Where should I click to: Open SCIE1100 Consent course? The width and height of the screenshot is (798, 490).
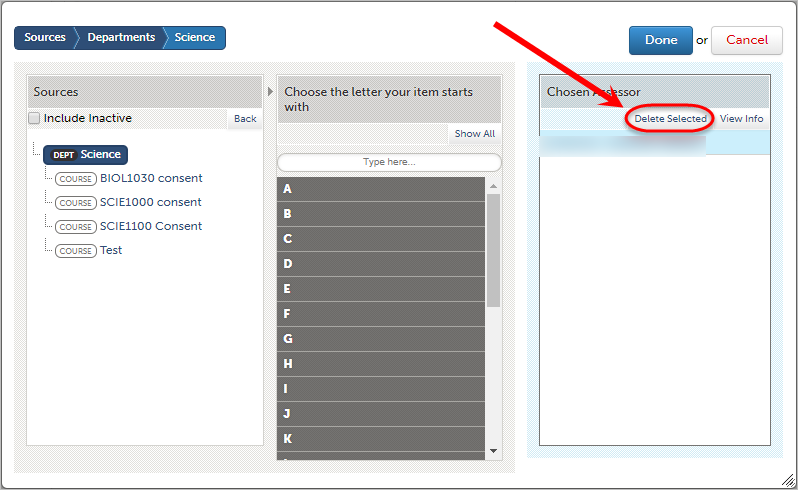[151, 226]
